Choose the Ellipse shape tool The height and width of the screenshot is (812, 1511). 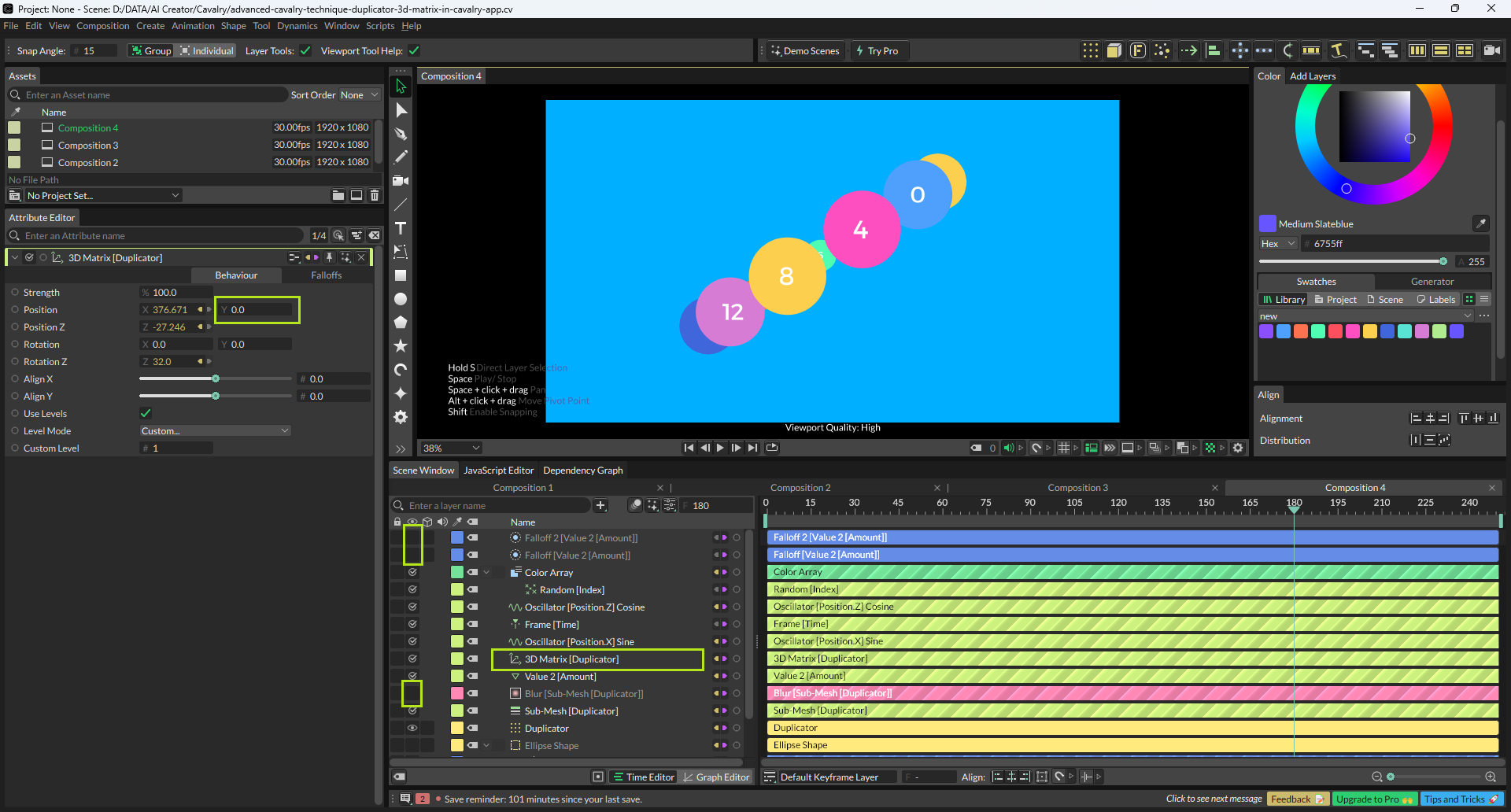pos(401,299)
